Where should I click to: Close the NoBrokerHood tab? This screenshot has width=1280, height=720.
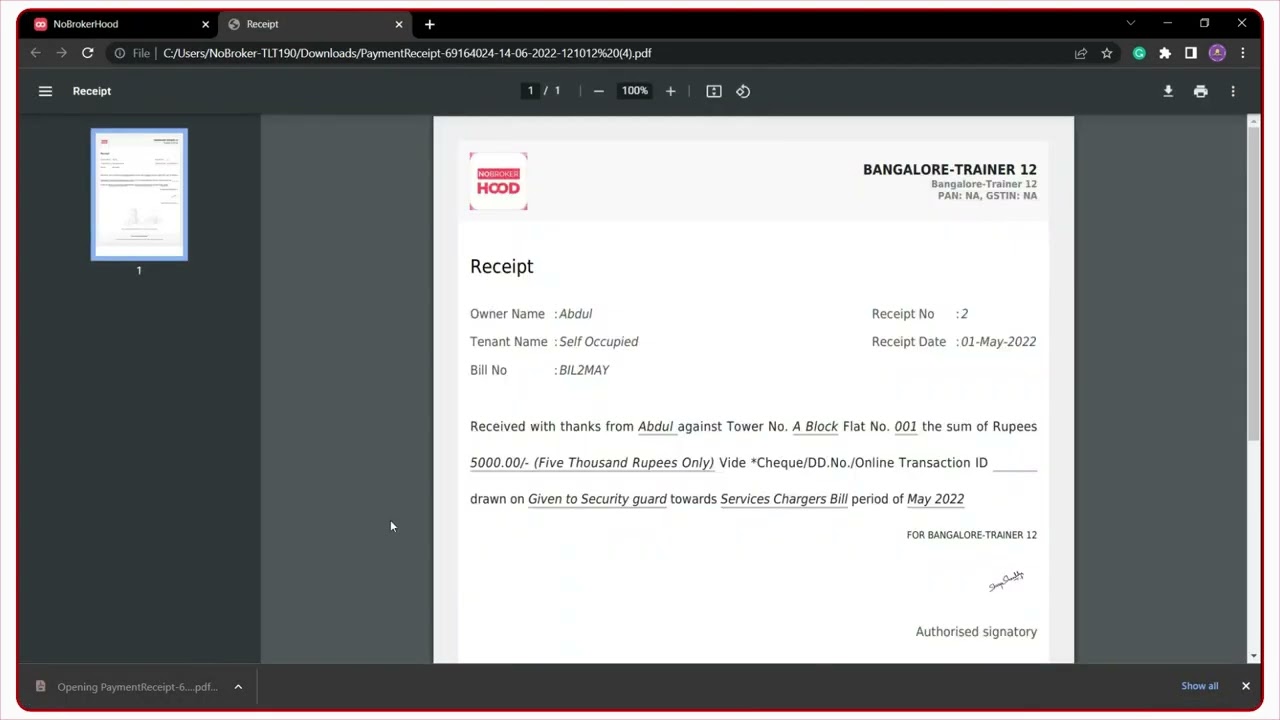205,24
